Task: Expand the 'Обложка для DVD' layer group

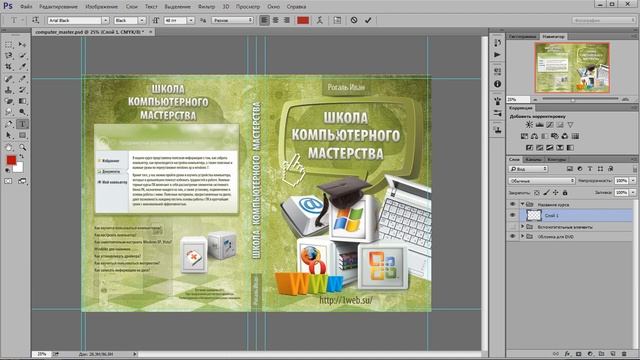Action: click(522, 236)
